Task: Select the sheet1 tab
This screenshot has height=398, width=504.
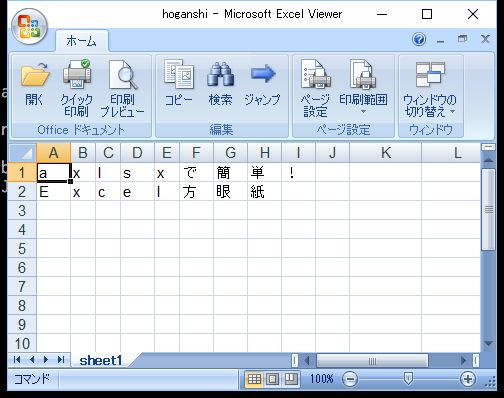Action: click(101, 360)
